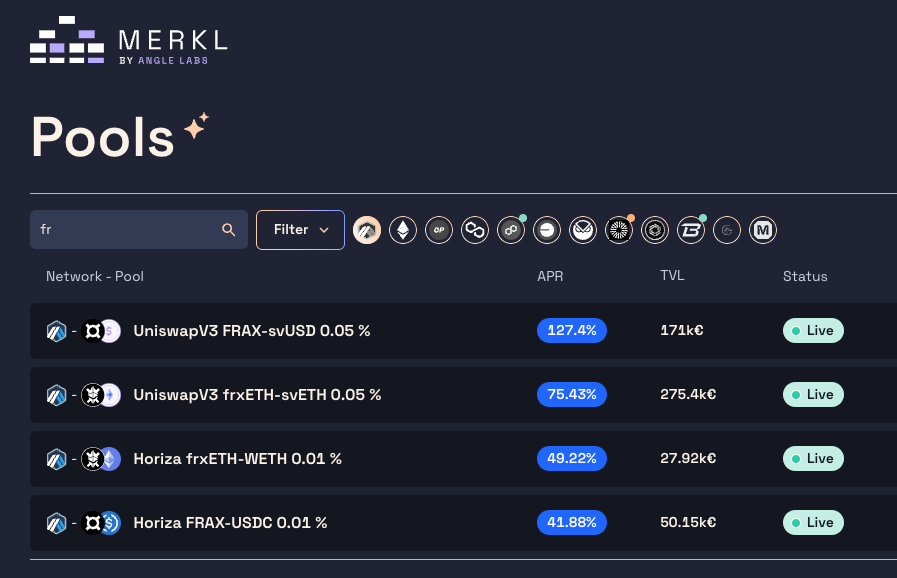The width and height of the screenshot is (897, 578).
Task: Click the 27.92k€ TVL value
Action: pyautogui.click(x=688, y=458)
